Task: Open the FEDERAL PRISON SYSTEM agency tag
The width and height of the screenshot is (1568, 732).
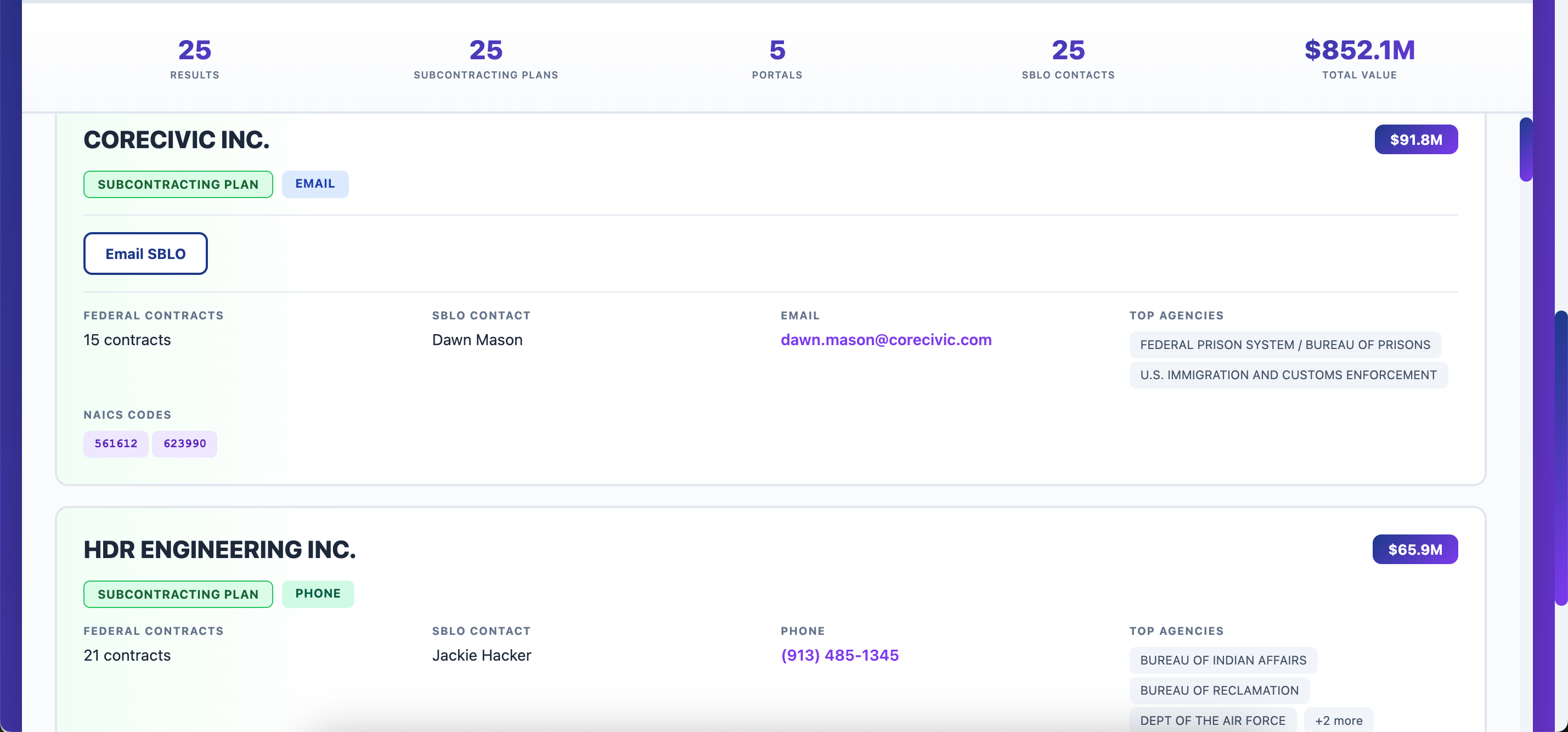Action: (x=1285, y=344)
